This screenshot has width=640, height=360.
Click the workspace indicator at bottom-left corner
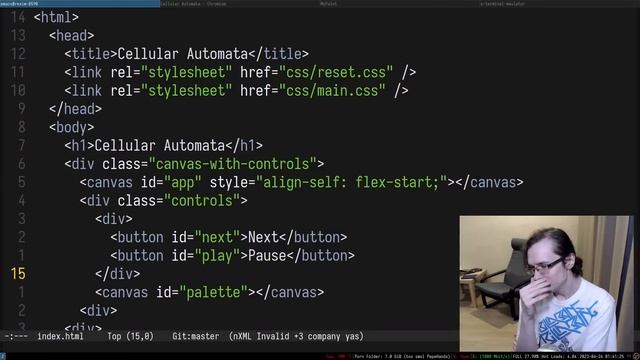click(3, 357)
